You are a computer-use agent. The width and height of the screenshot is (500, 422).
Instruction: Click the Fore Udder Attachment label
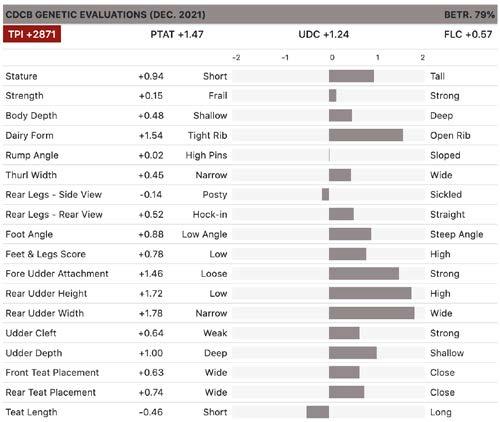point(57,274)
